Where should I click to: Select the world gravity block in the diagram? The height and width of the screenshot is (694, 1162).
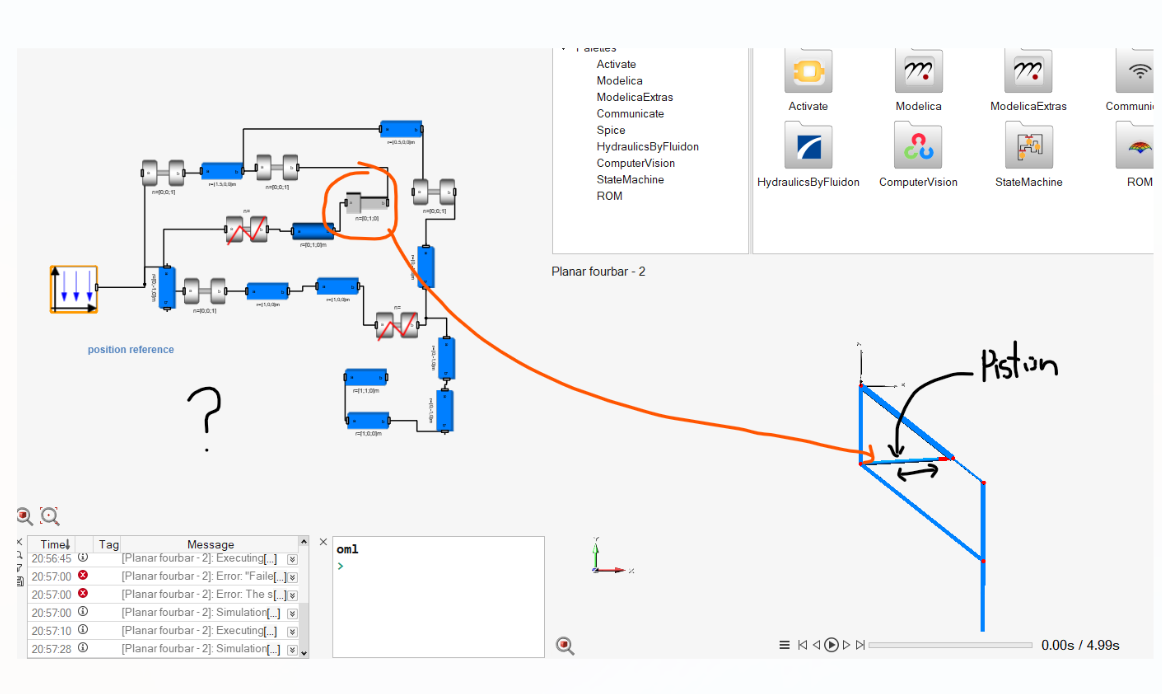[x=73, y=289]
